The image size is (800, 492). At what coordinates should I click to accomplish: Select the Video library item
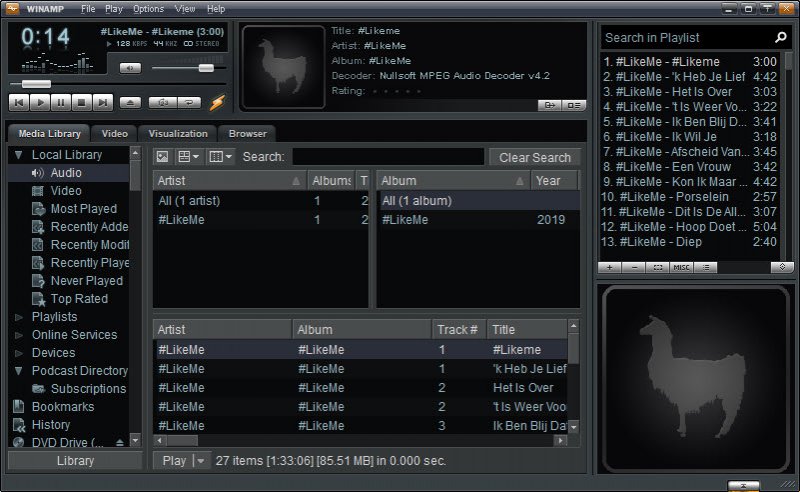pos(66,191)
